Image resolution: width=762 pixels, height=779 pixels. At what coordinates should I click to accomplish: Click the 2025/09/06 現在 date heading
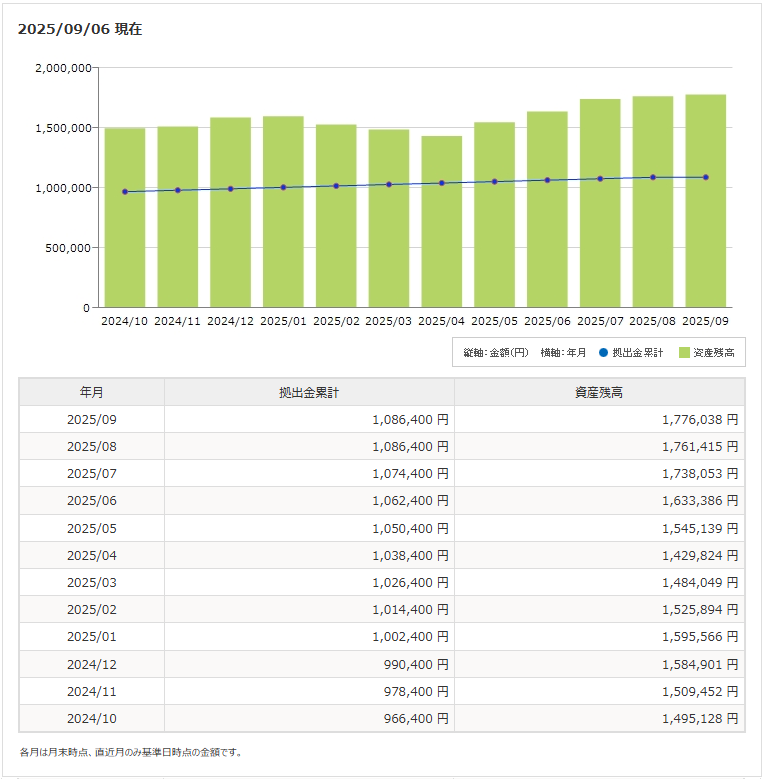[80, 29]
